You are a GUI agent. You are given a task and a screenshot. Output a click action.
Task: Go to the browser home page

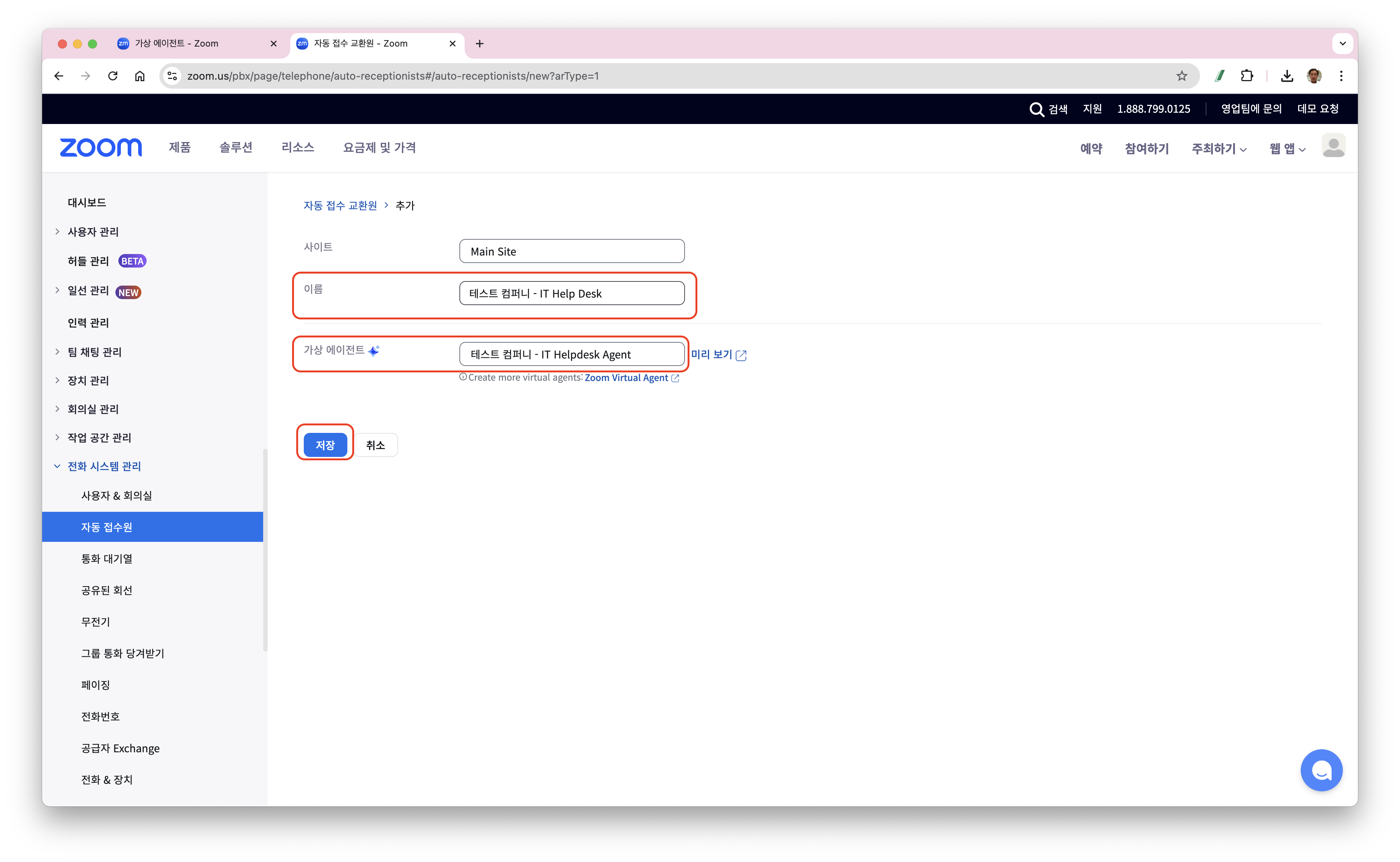(x=140, y=76)
